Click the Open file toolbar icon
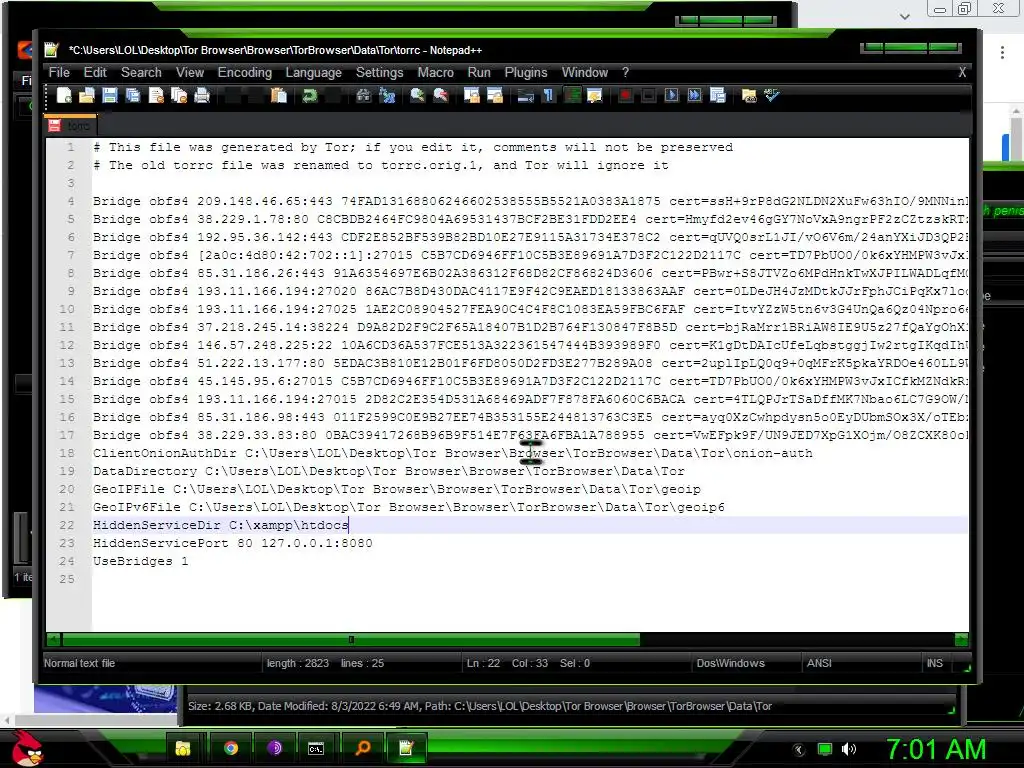This screenshot has width=1024, height=768. (87, 95)
